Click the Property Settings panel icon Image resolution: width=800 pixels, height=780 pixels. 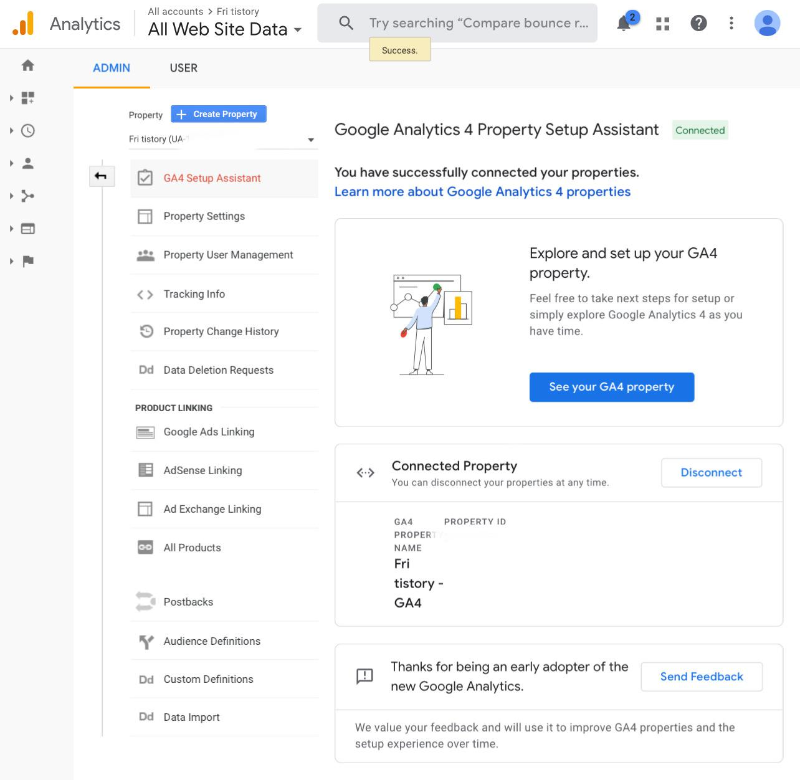click(x=145, y=216)
